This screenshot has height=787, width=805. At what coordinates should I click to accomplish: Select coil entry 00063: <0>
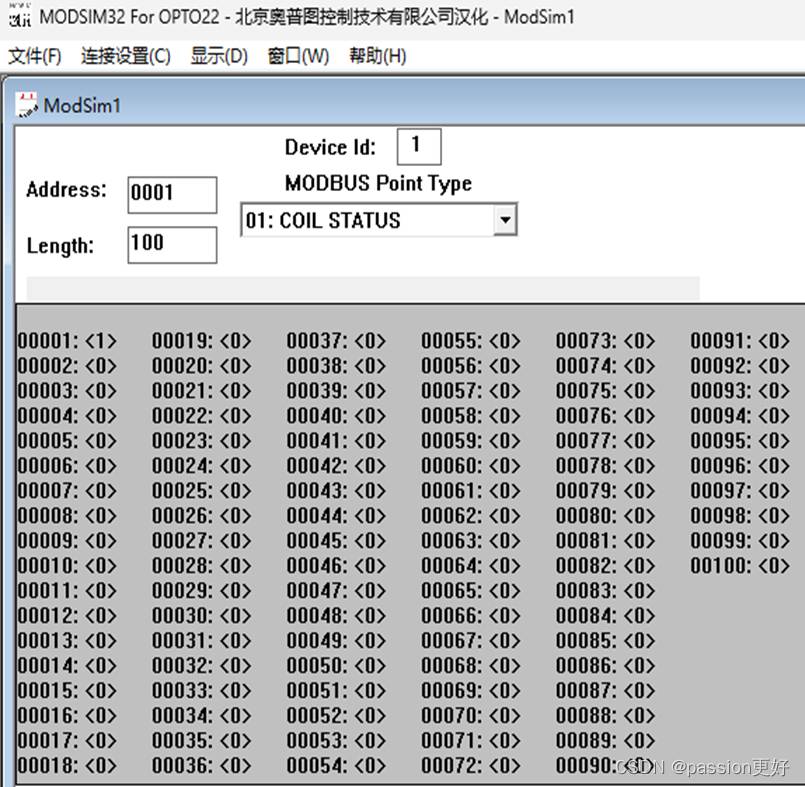coord(471,541)
